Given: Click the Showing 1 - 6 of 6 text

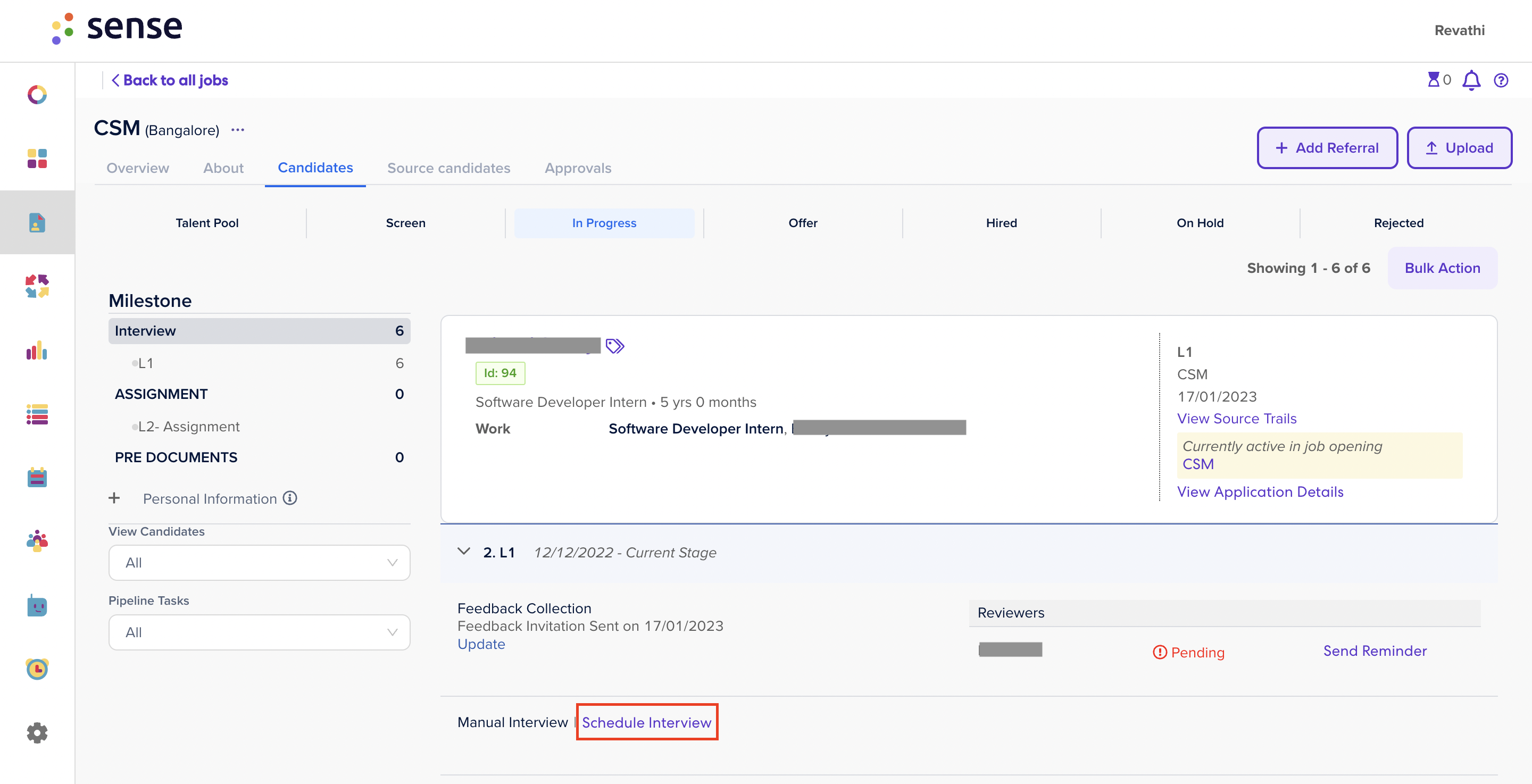Looking at the screenshot, I should tap(1309, 268).
